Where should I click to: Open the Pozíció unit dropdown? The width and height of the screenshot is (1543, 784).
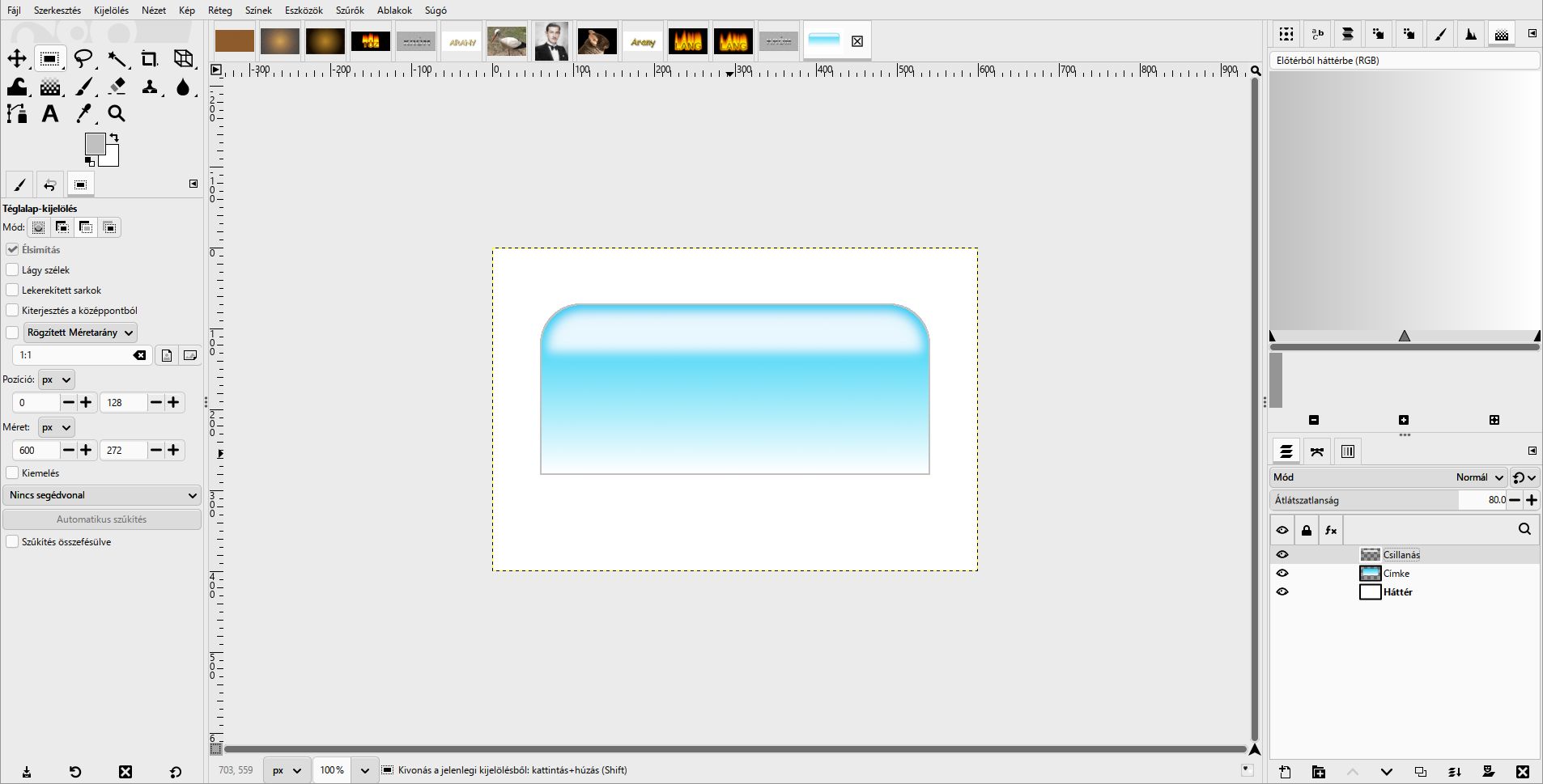56,379
